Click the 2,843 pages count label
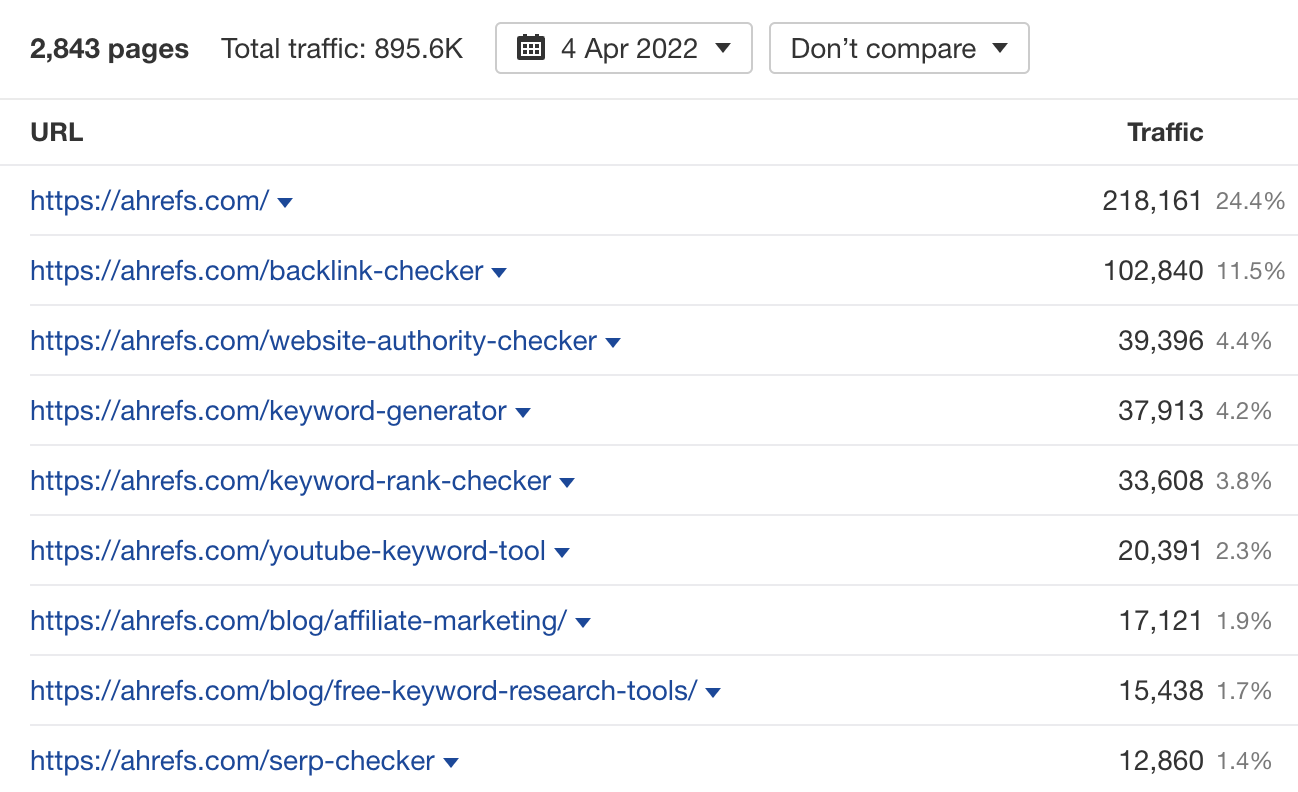 pyautogui.click(x=110, y=48)
